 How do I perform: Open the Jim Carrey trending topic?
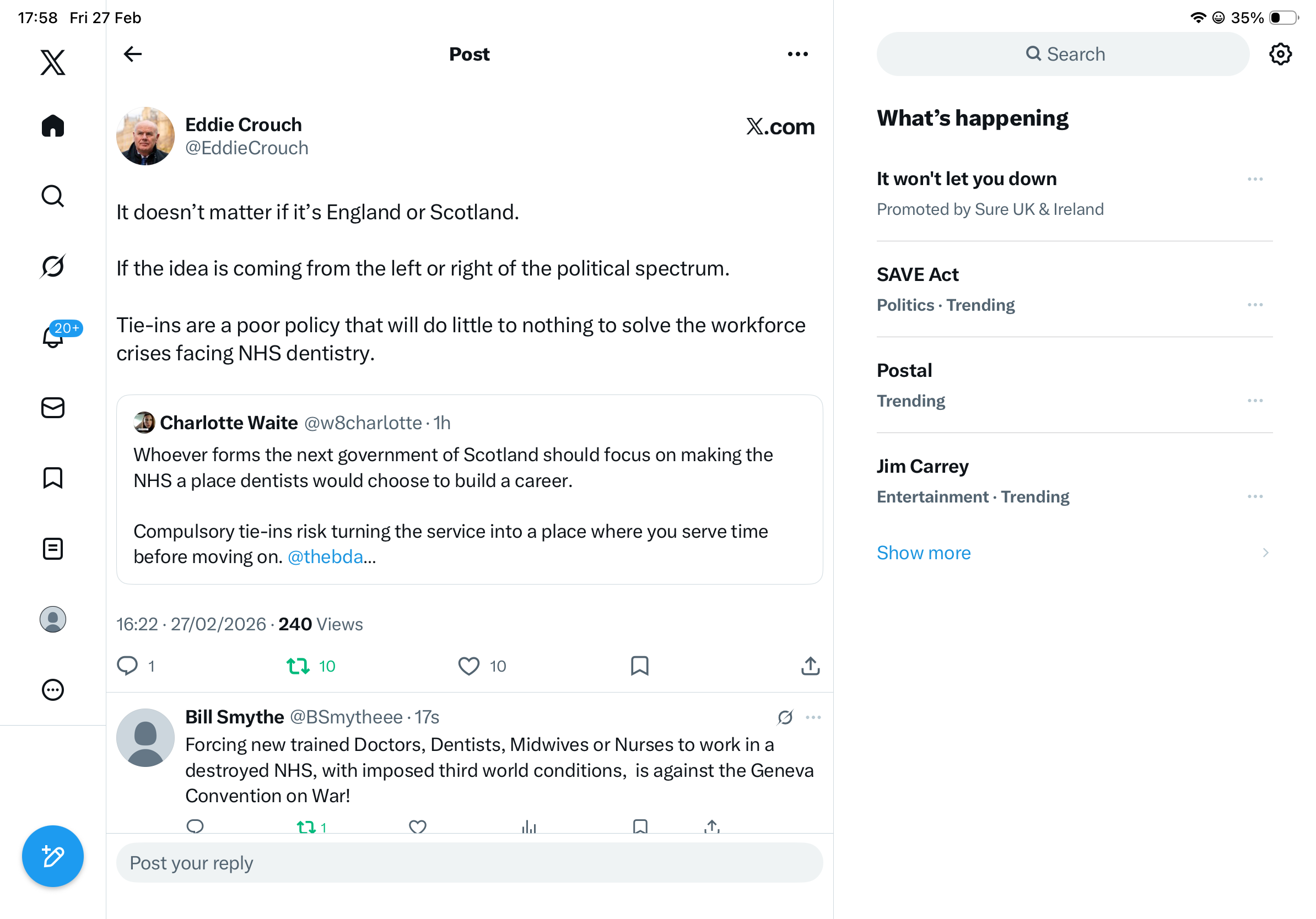[922, 466]
